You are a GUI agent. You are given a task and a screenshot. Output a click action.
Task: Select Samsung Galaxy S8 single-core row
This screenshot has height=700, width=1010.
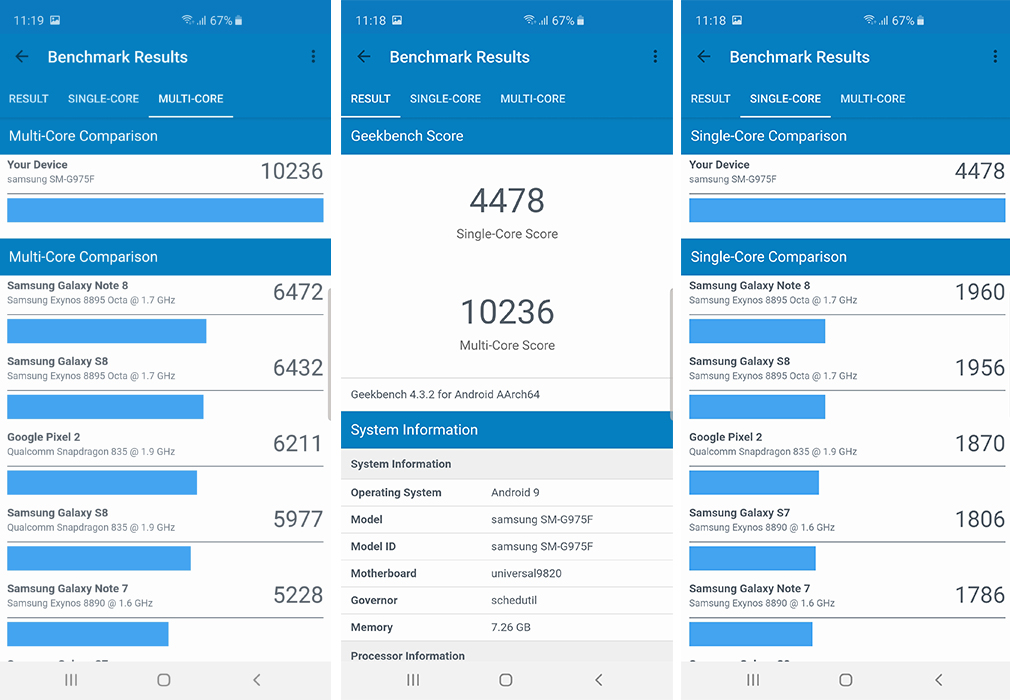(x=846, y=386)
